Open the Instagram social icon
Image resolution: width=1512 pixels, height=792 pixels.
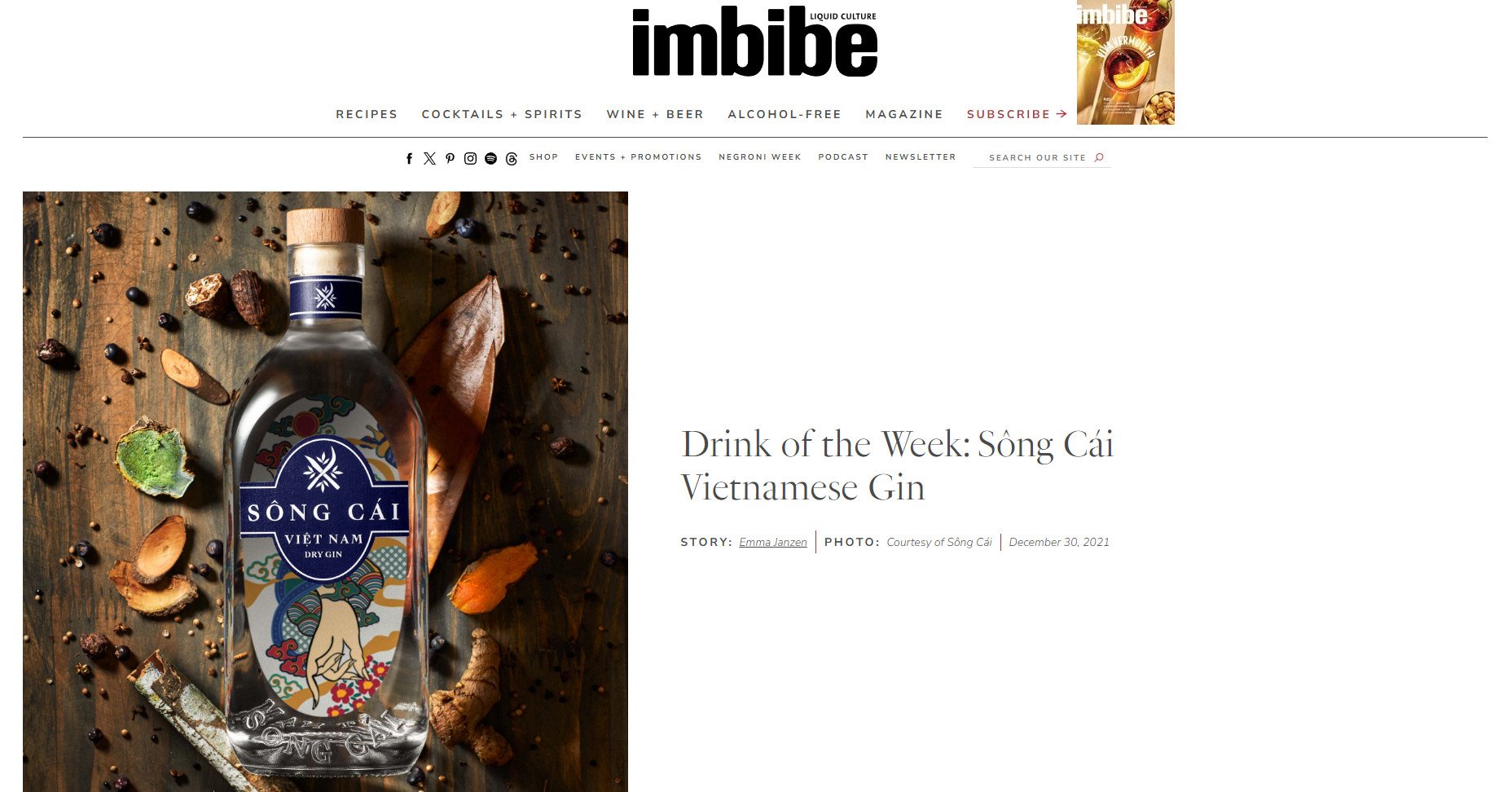pos(470,158)
